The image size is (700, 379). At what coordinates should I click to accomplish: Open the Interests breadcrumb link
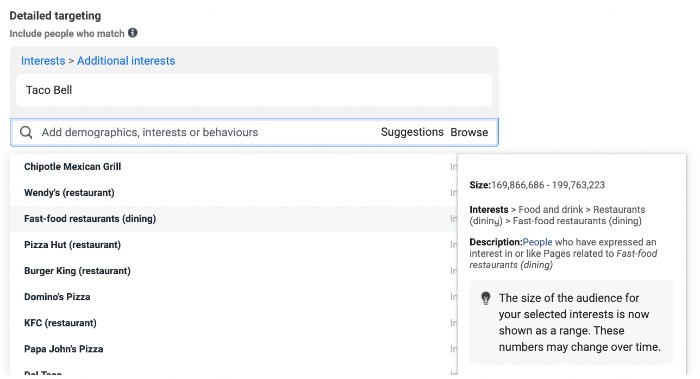[x=43, y=61]
